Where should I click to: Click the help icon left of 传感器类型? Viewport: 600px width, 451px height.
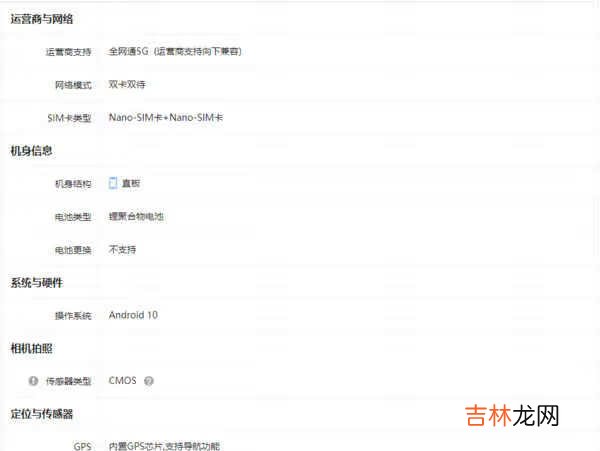33,381
